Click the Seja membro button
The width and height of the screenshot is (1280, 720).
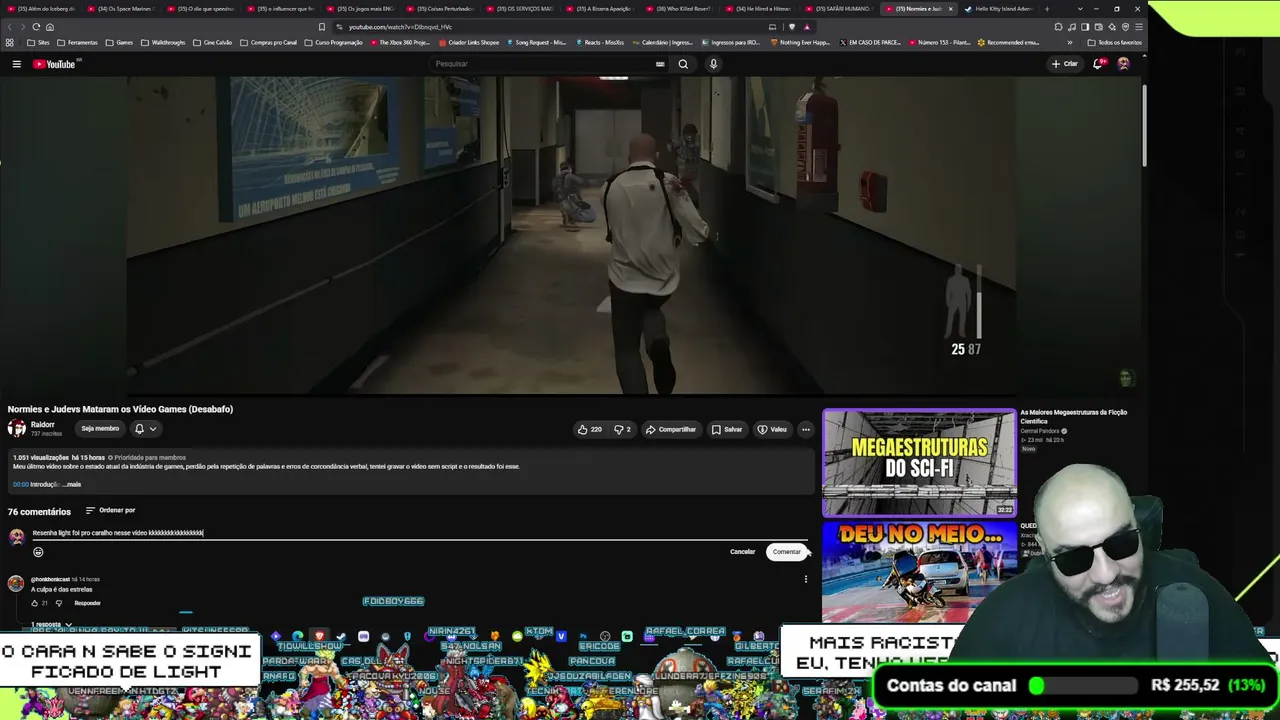[x=100, y=429]
